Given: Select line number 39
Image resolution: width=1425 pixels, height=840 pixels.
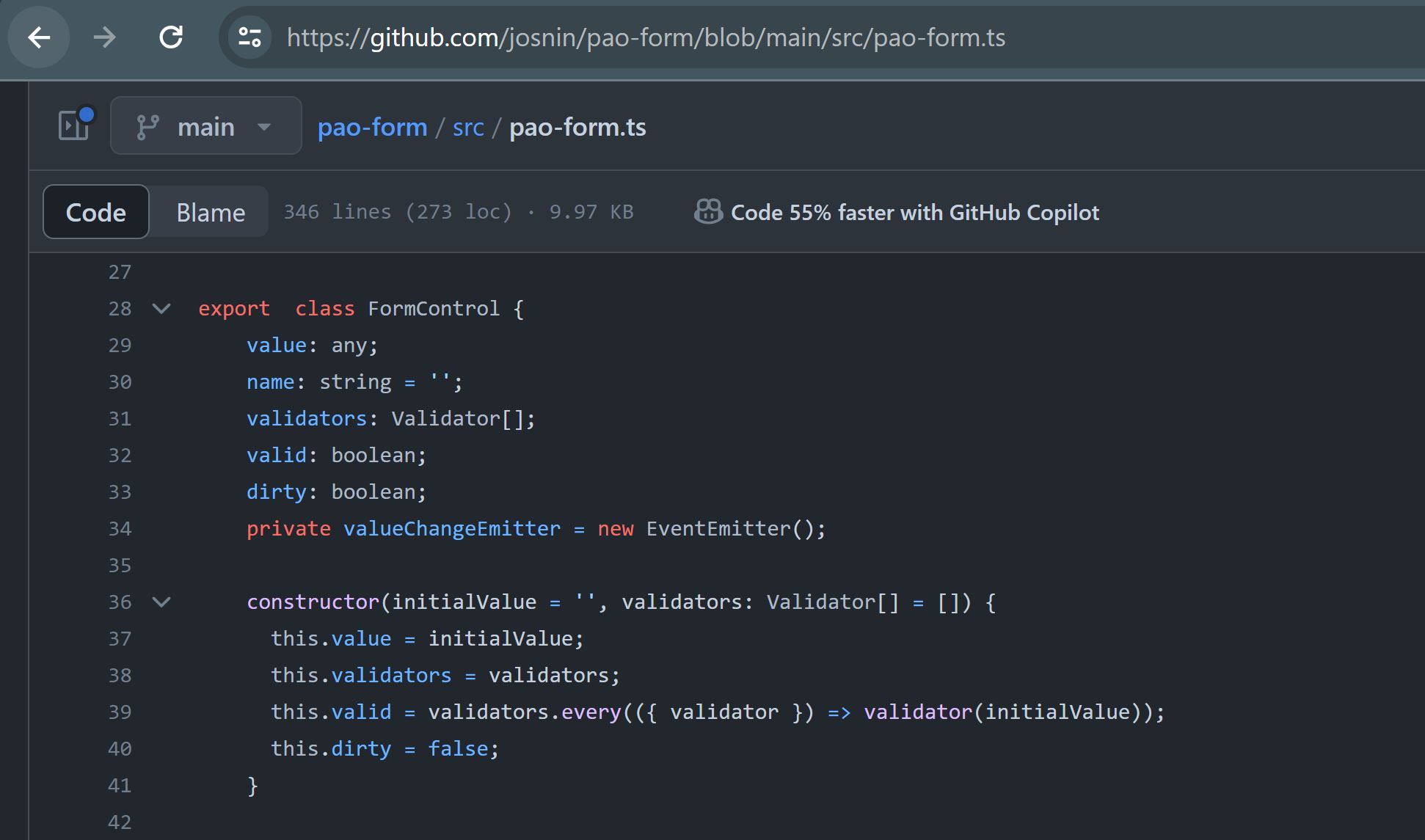Looking at the screenshot, I should (x=120, y=712).
